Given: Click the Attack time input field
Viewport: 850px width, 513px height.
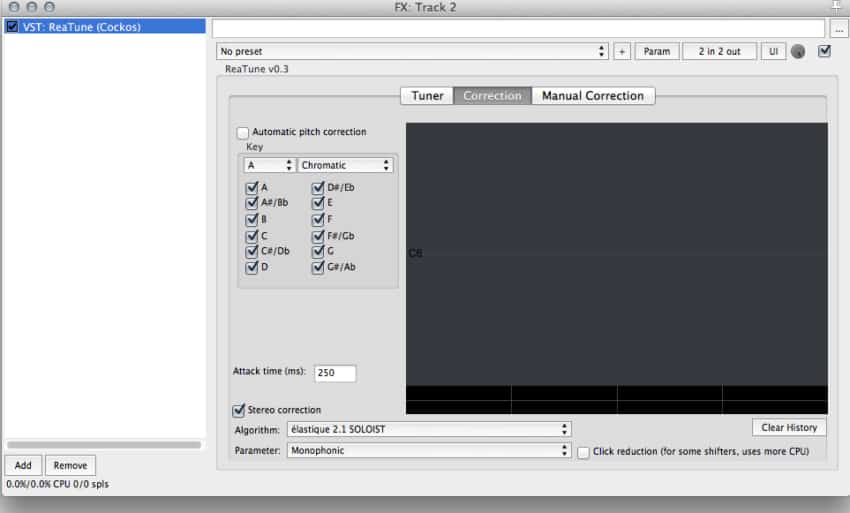Looking at the screenshot, I should tap(335, 373).
